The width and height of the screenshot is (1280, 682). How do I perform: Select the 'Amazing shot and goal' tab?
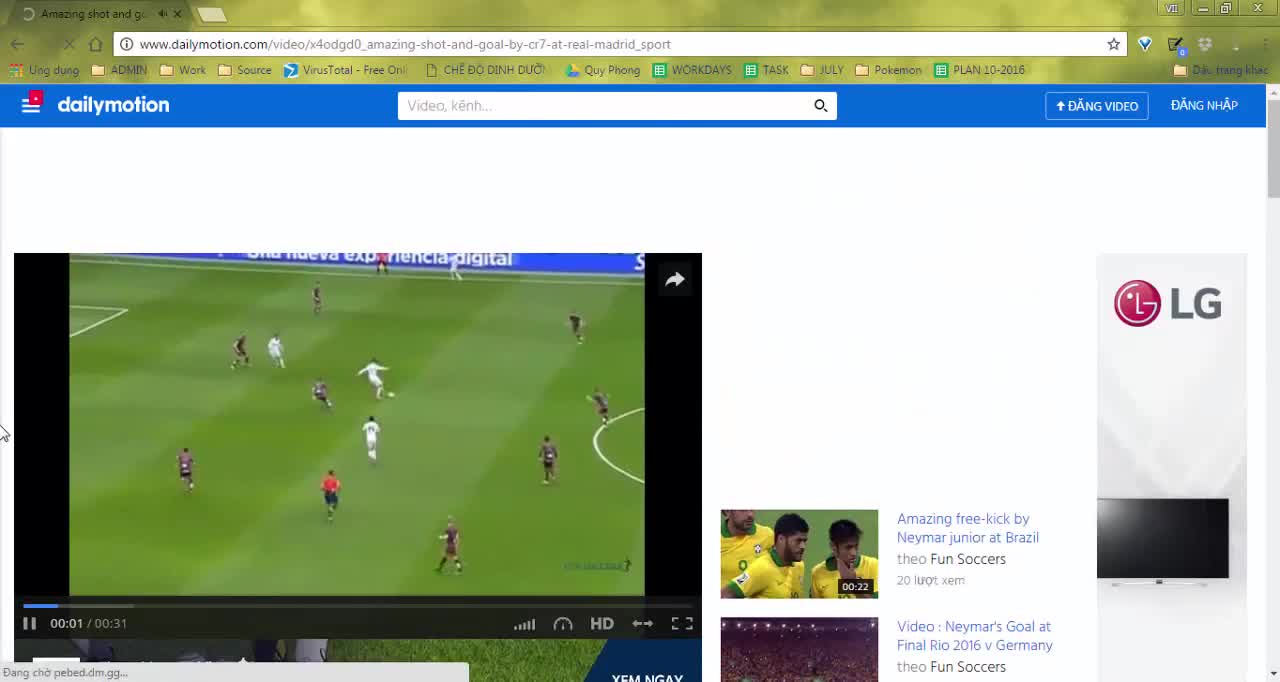[x=92, y=14]
